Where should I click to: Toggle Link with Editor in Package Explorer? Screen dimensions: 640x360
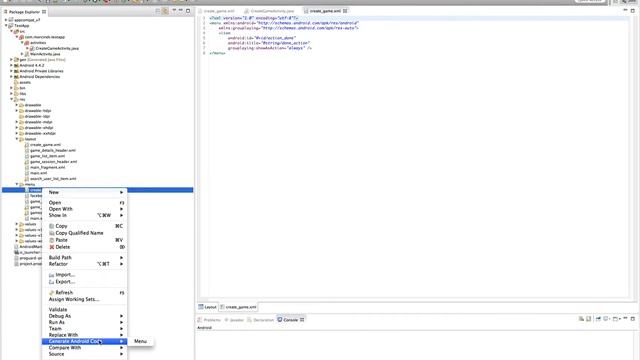[x=165, y=11]
